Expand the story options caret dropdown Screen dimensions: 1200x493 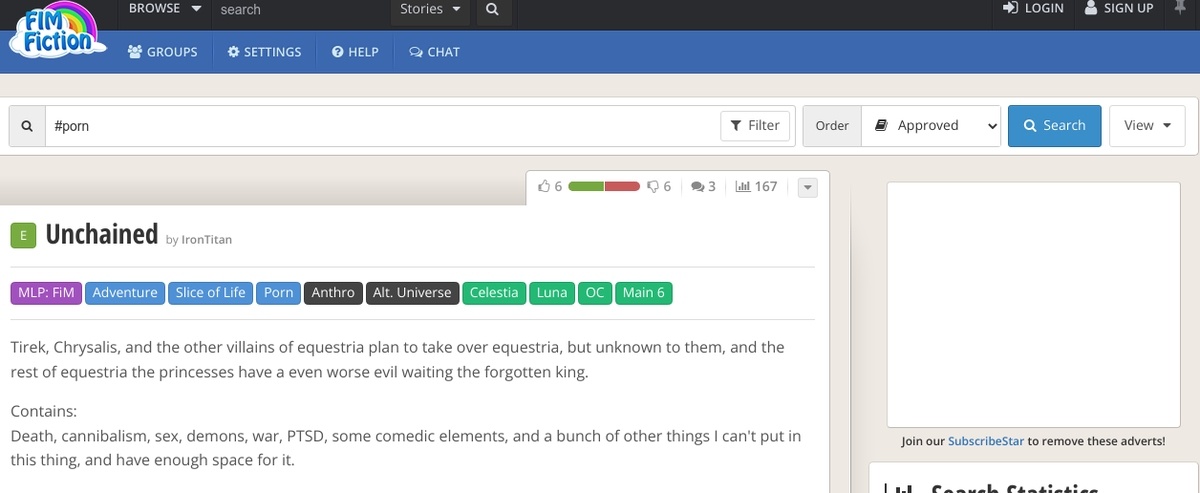[808, 187]
